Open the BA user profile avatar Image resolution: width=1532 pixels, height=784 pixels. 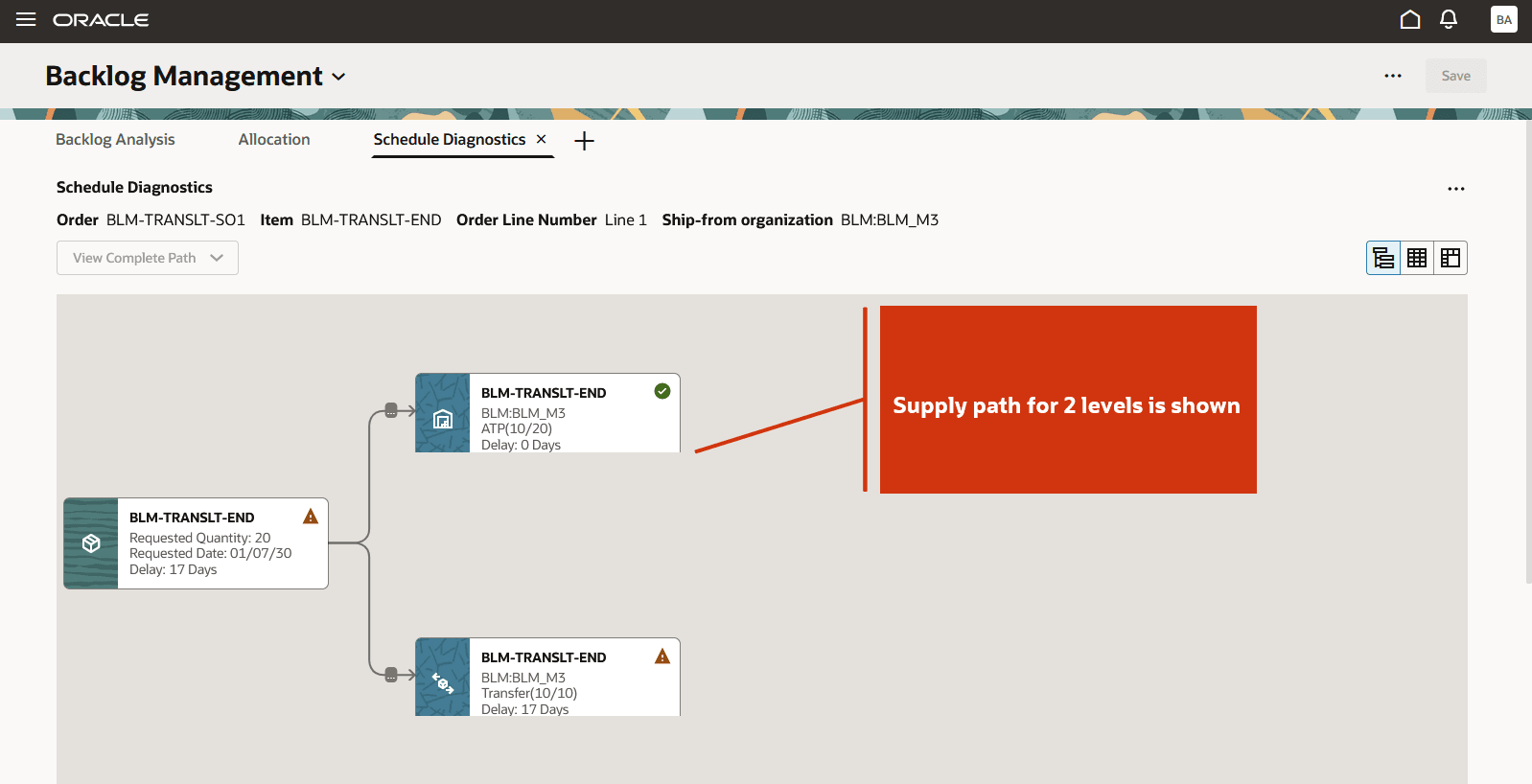(1503, 19)
